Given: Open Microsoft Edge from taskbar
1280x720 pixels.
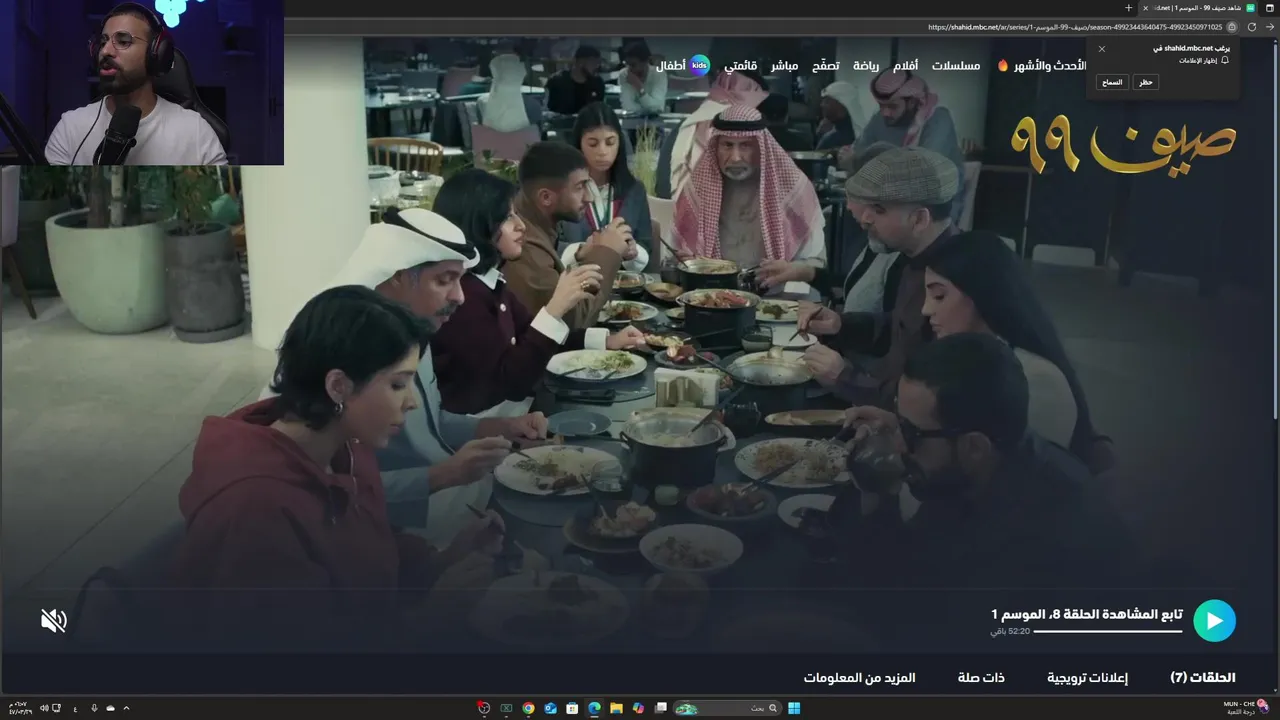Looking at the screenshot, I should pyautogui.click(x=594, y=708).
